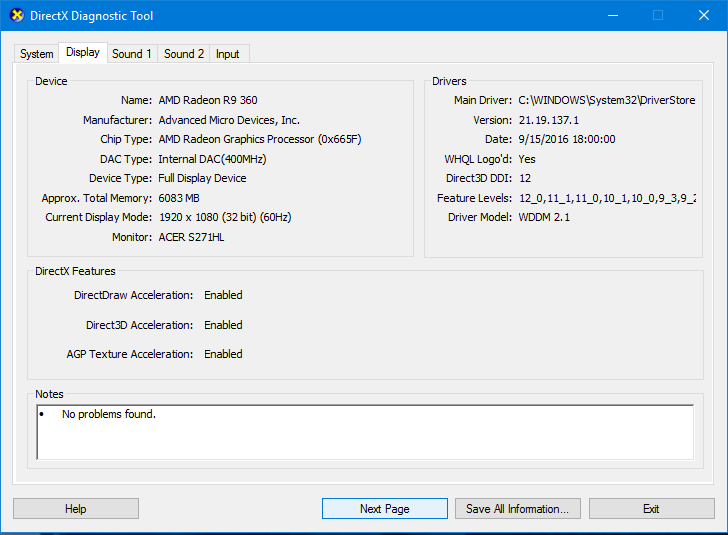Click the 'Current Display Mode:' label

pyautogui.click(x=98, y=217)
